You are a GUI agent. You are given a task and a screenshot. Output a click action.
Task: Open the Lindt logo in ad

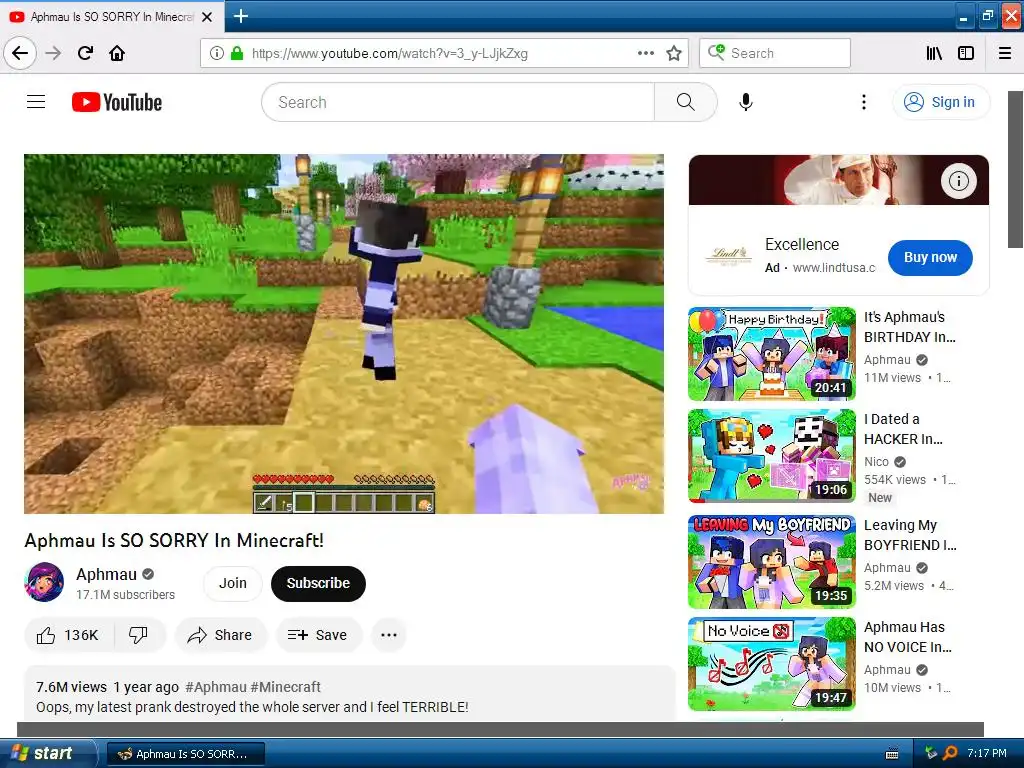pyautogui.click(x=728, y=256)
